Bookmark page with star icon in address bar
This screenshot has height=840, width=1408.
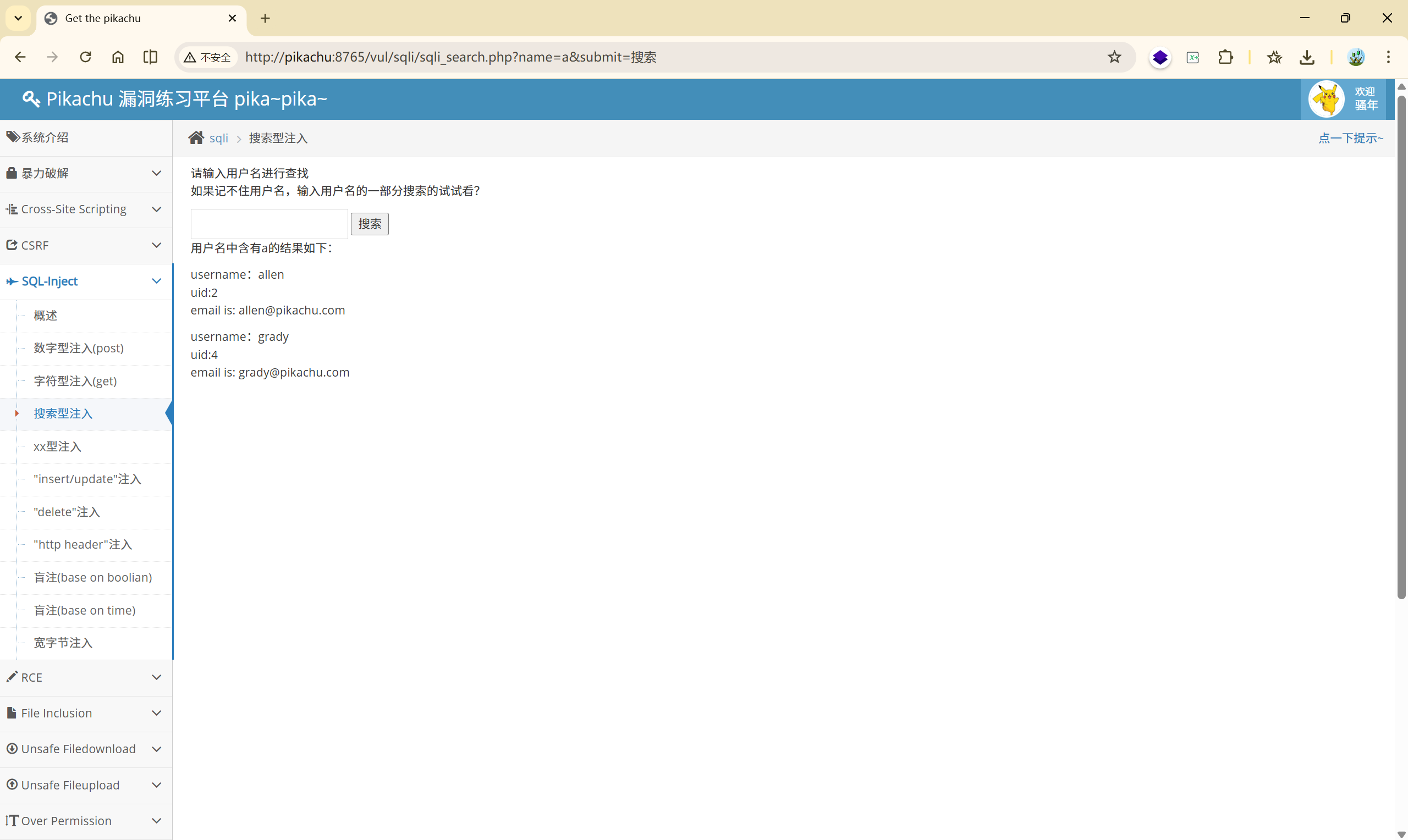tap(1114, 57)
